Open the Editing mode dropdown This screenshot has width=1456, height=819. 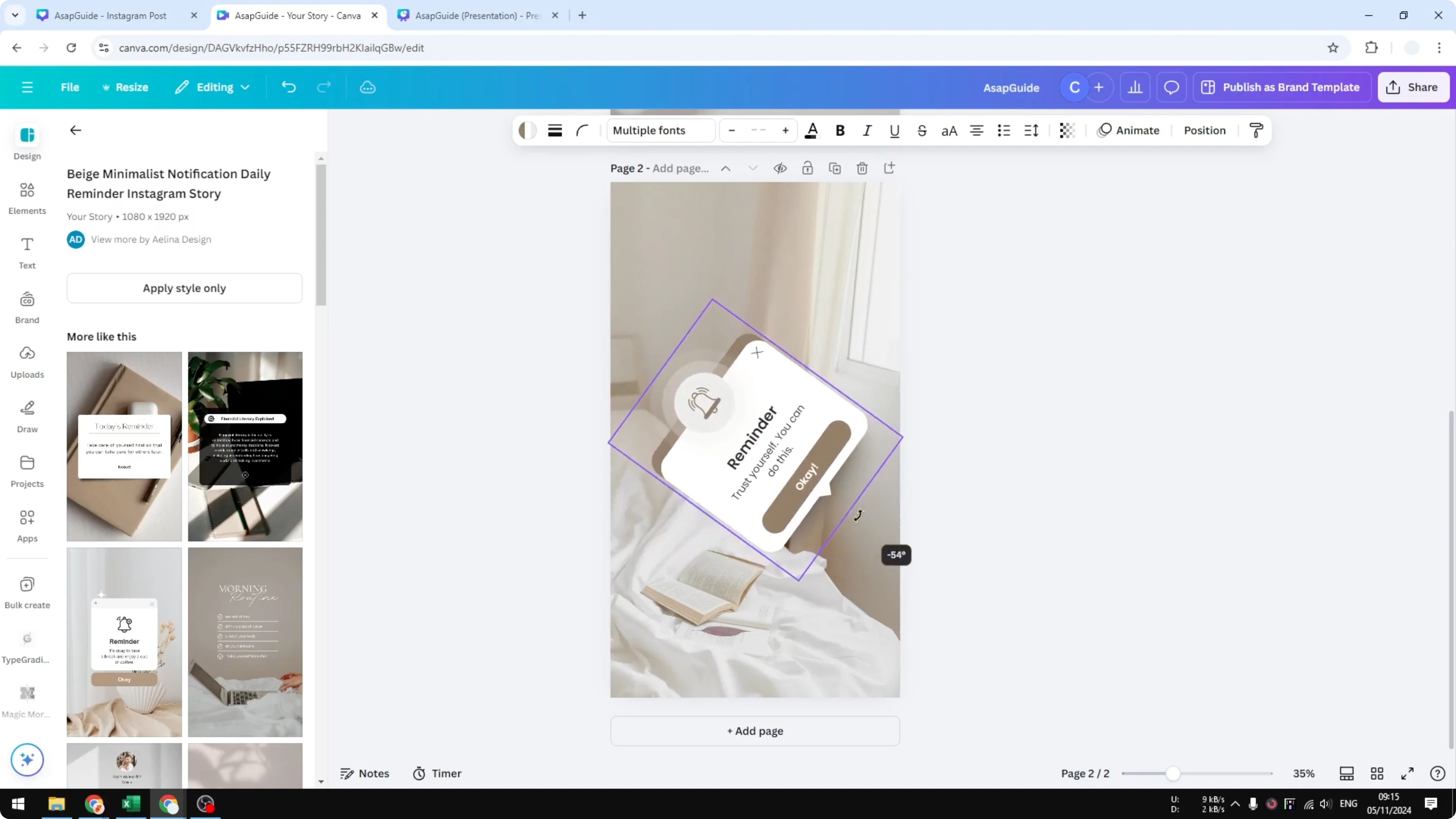[x=212, y=87]
